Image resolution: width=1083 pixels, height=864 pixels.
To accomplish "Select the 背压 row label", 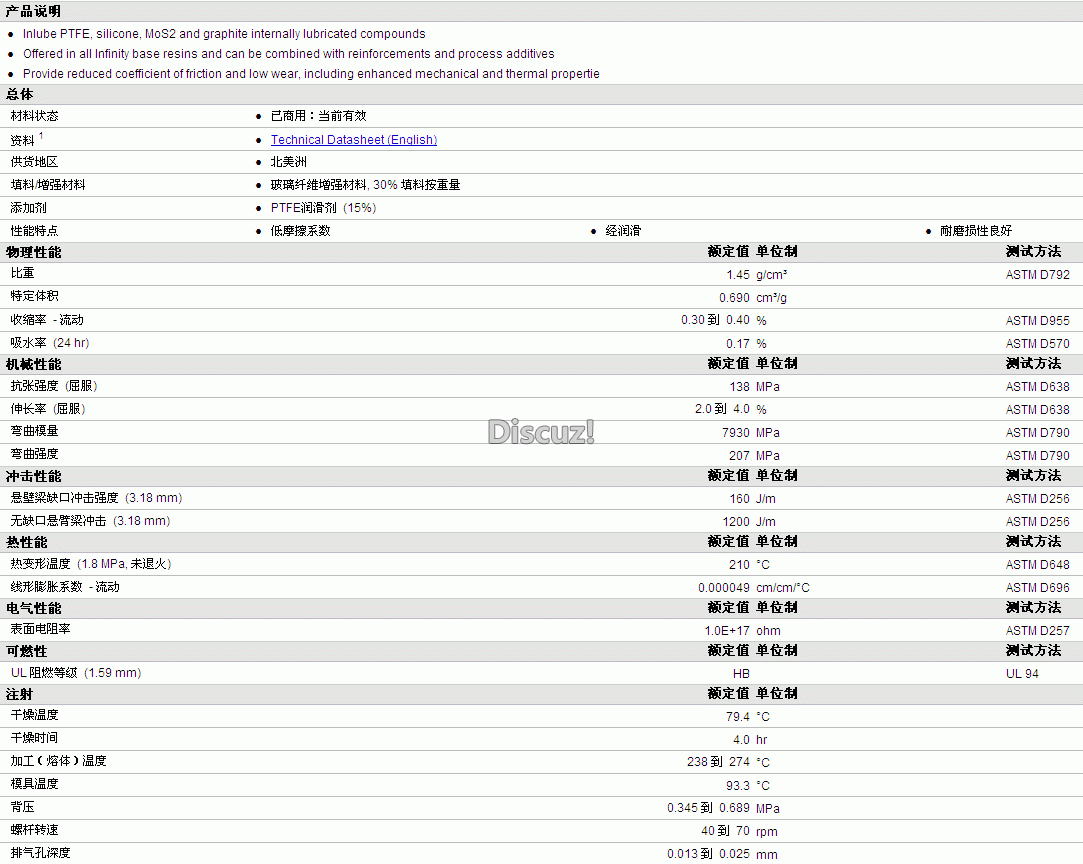I will click(x=22, y=807).
